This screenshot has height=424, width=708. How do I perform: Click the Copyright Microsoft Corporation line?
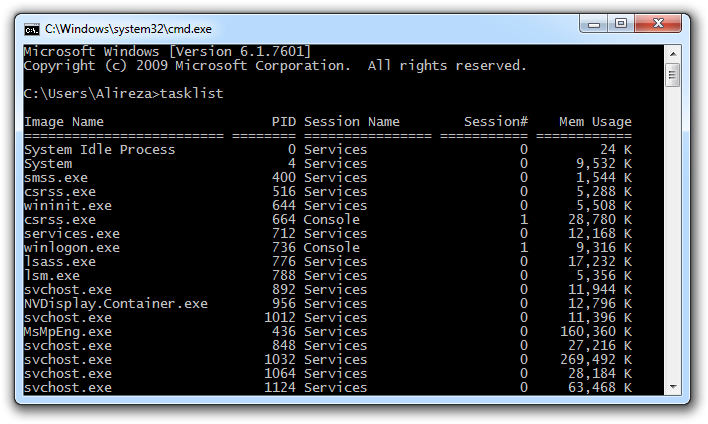coord(275,65)
